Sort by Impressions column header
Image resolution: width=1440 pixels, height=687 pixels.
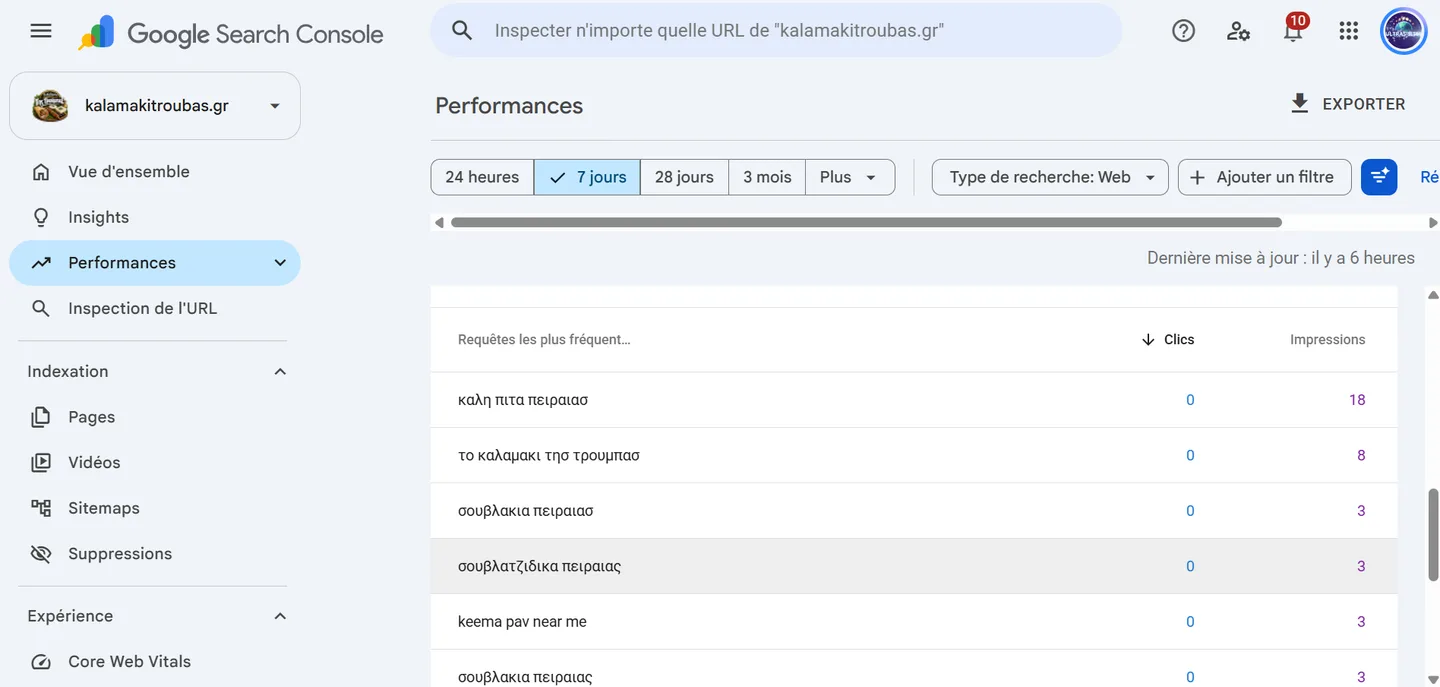point(1327,340)
